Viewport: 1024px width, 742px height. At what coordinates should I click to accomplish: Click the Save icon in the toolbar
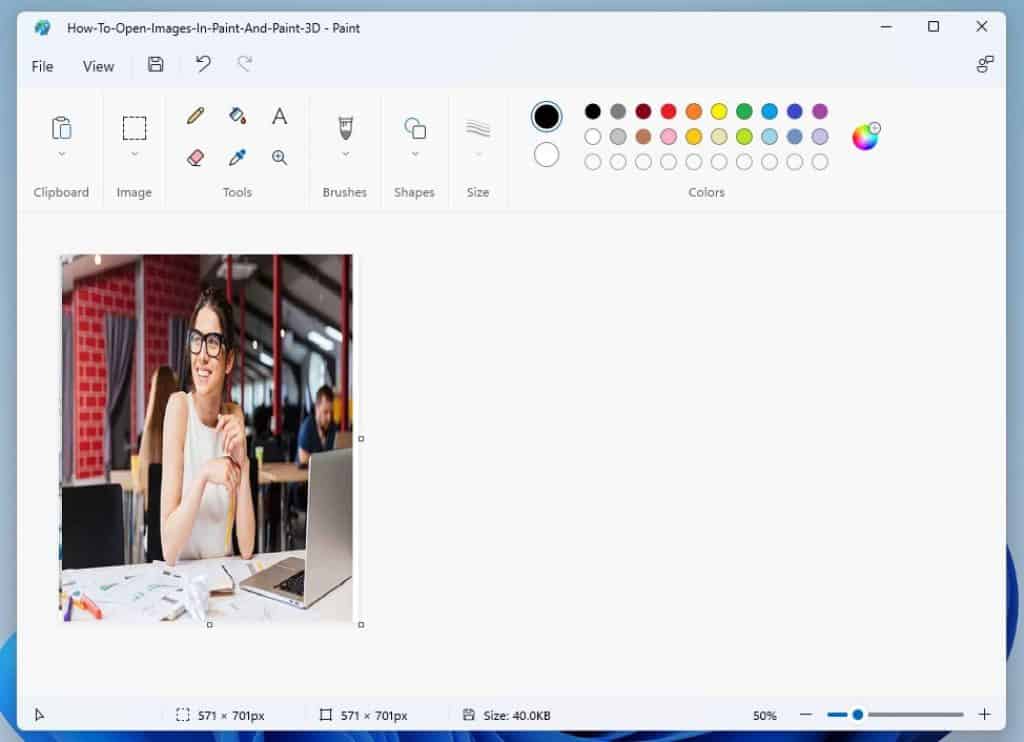tap(155, 64)
